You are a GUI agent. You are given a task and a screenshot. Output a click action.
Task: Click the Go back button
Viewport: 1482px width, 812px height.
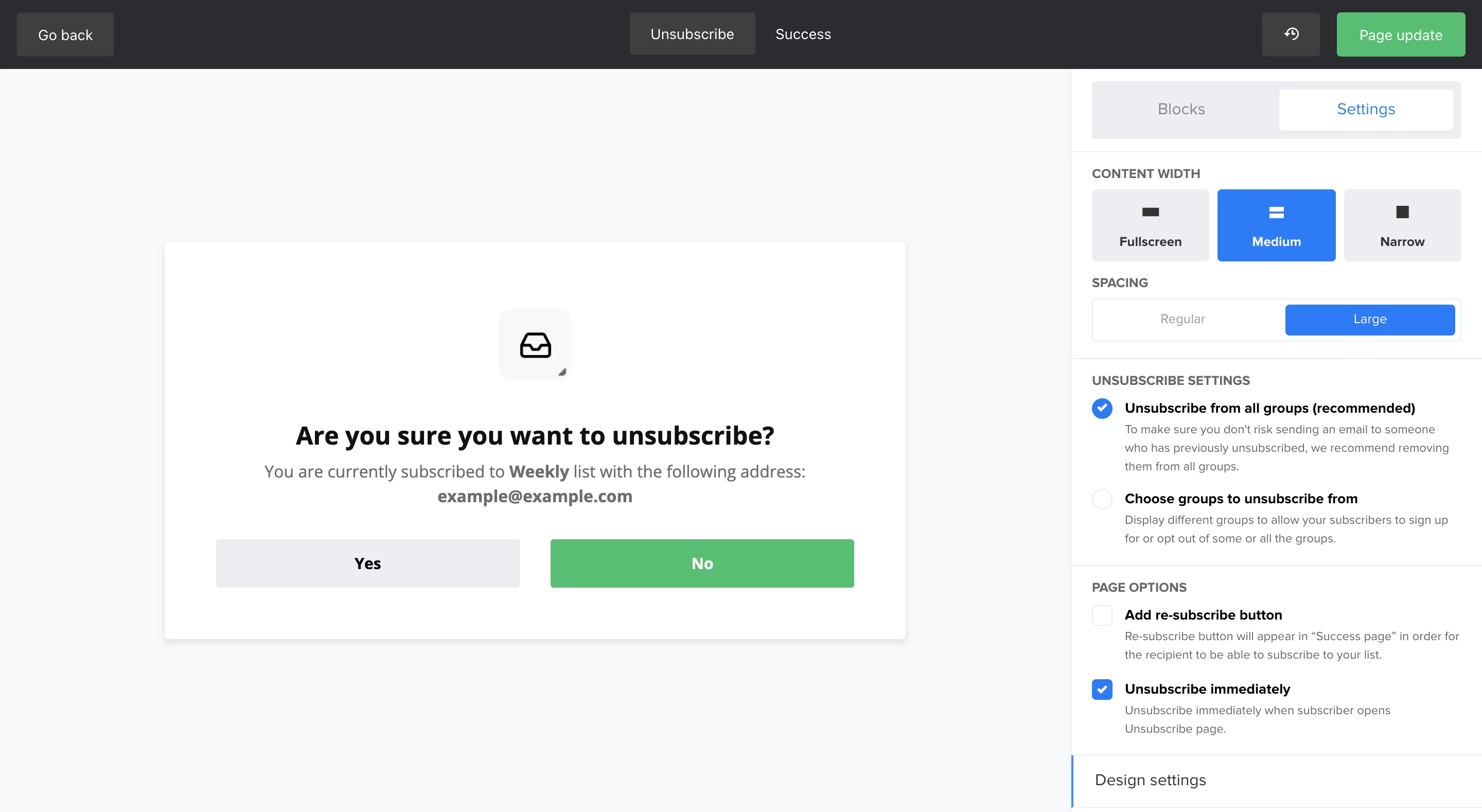[65, 35]
